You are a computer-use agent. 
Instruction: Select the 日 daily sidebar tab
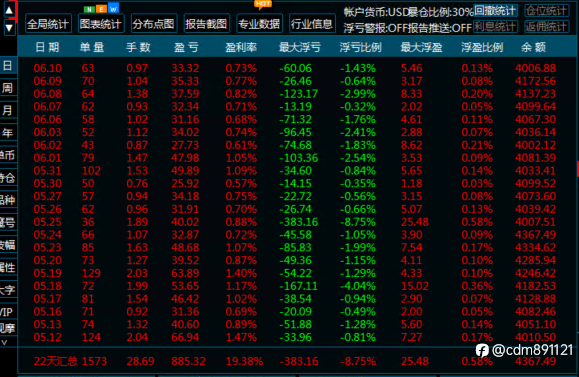(8, 66)
